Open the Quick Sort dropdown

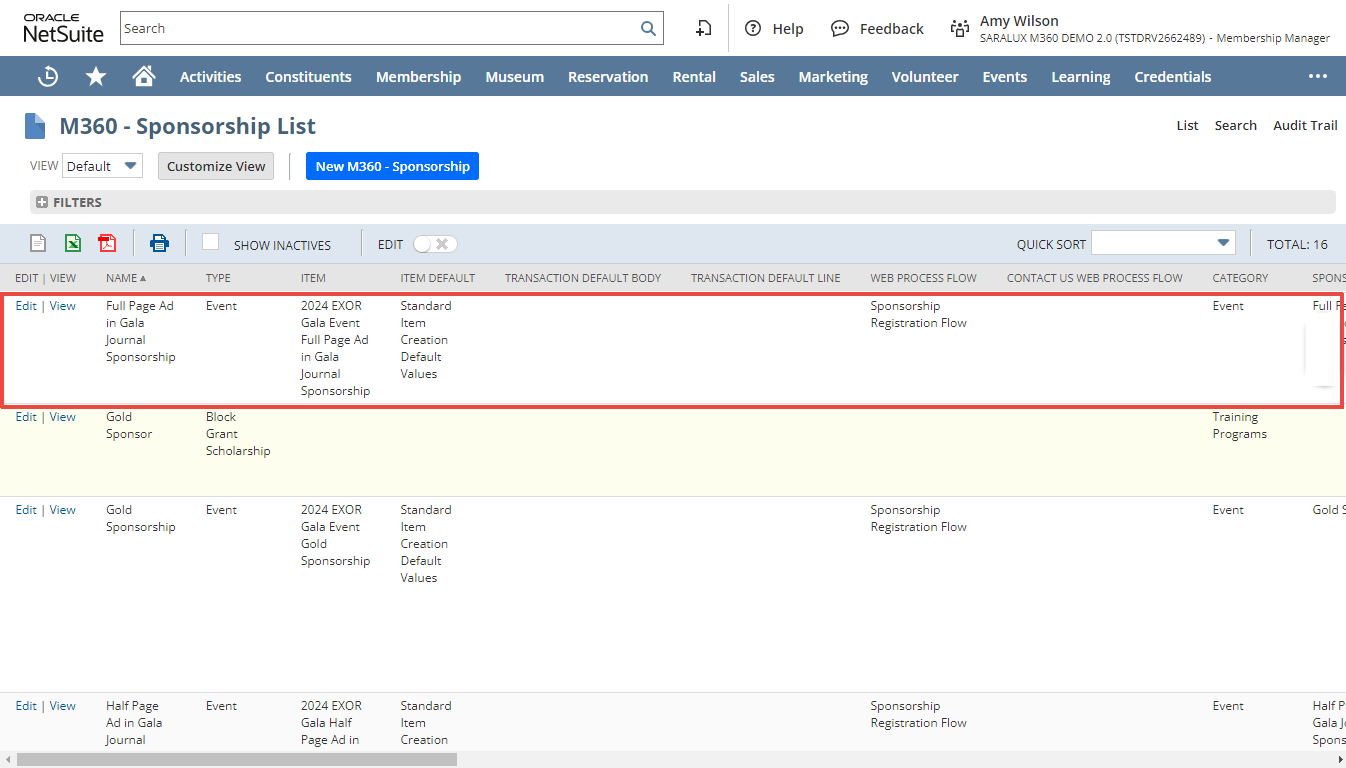click(x=1163, y=243)
